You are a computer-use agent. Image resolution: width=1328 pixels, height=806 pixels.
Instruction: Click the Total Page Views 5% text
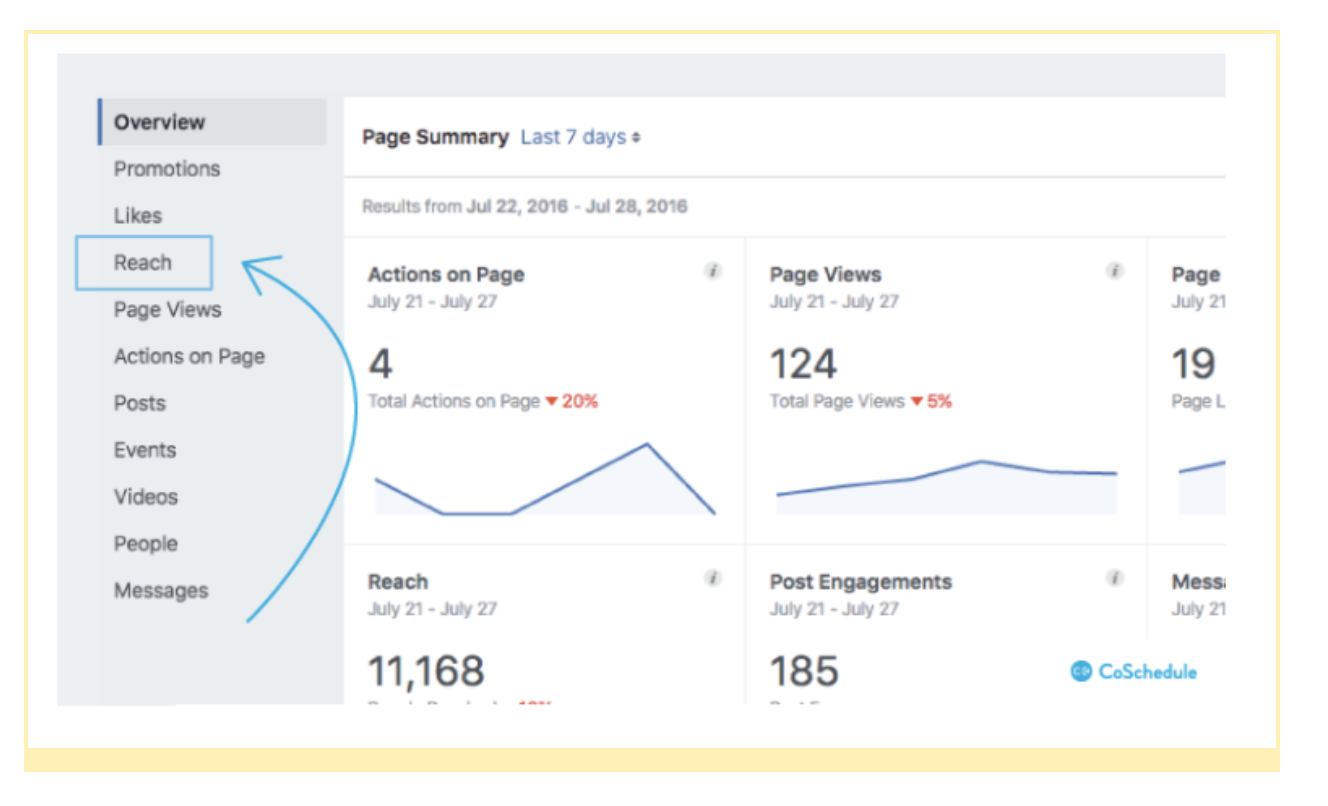click(x=861, y=402)
